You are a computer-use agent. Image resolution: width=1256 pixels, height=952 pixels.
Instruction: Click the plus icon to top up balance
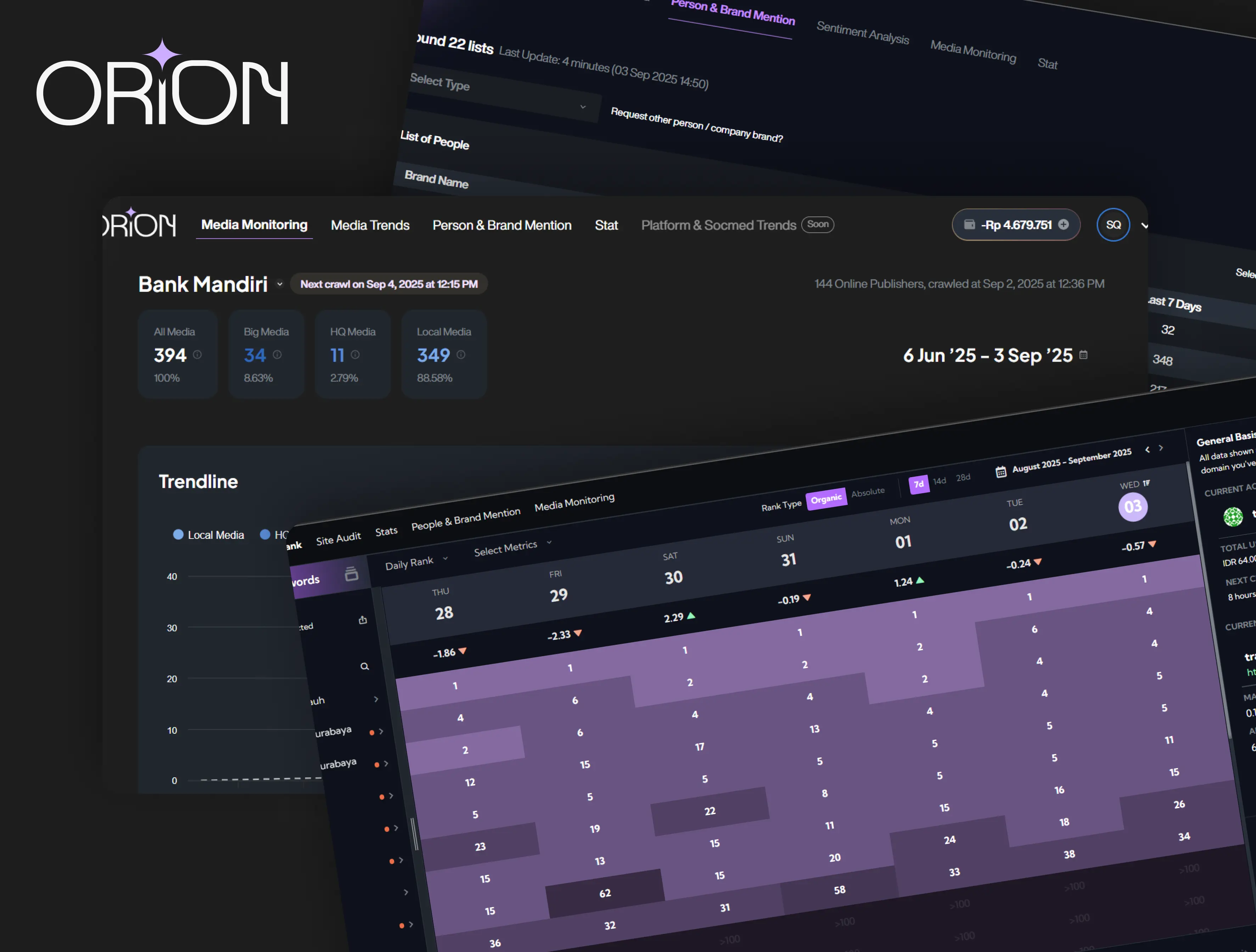point(1064,225)
